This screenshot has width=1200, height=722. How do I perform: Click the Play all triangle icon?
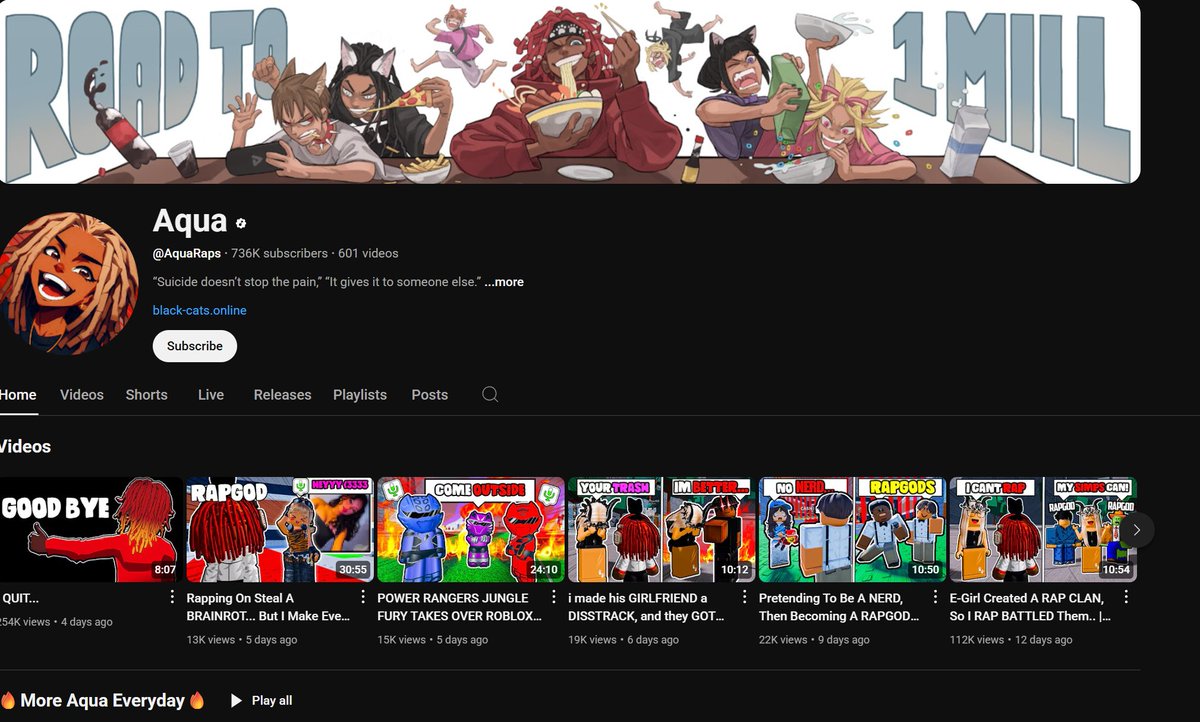pyautogui.click(x=236, y=701)
